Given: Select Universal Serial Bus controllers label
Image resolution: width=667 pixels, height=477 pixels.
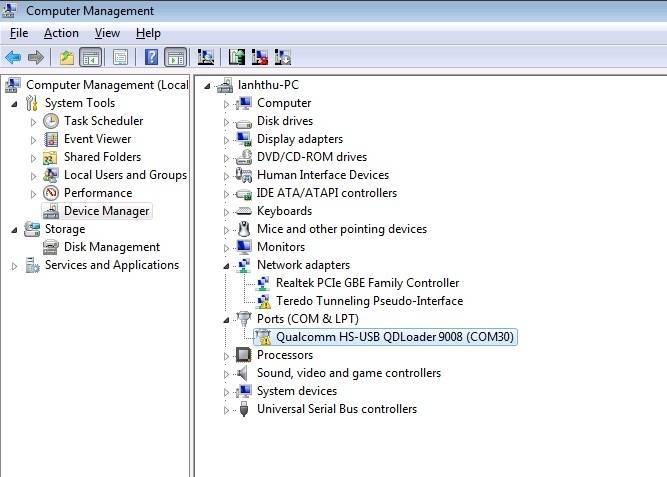Looking at the screenshot, I should (337, 408).
